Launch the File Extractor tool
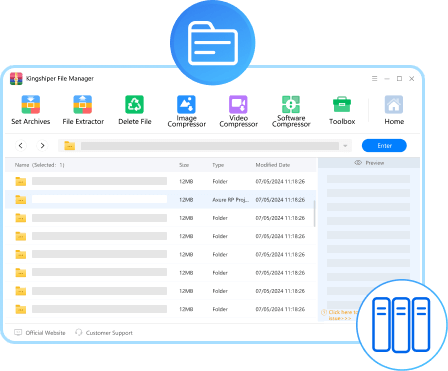Image resolution: width=448 pixels, height=371 pixels. pyautogui.click(x=83, y=105)
